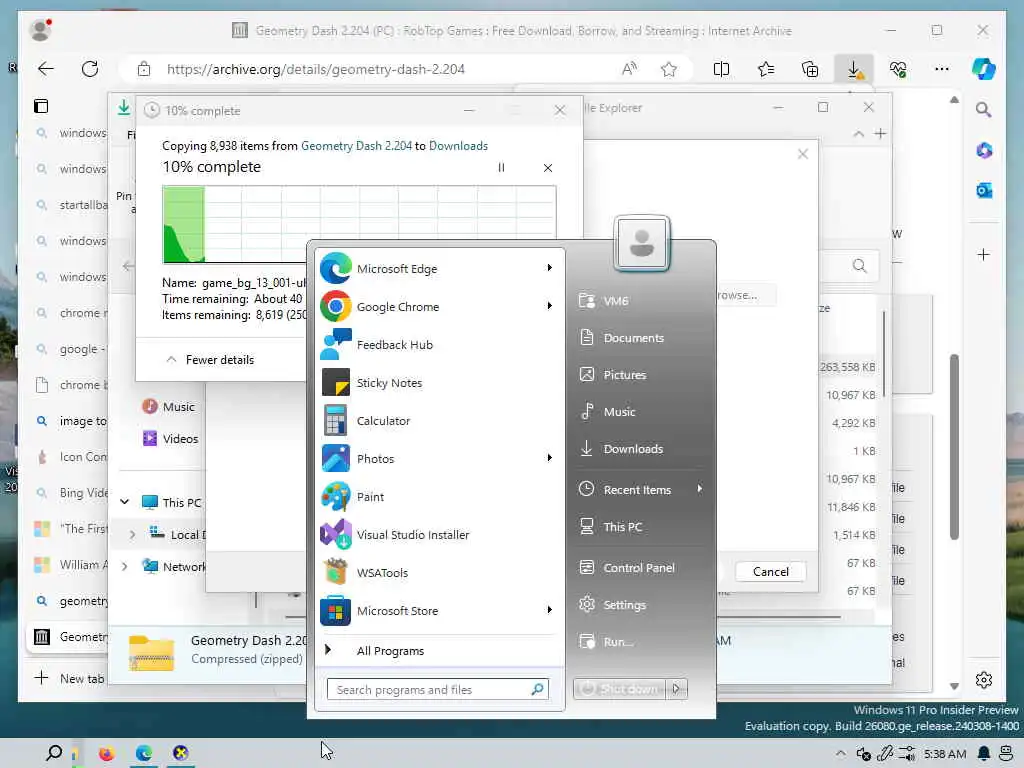Expand Microsoft Edge jump list arrow
Image resolution: width=1024 pixels, height=768 pixels.
click(550, 268)
